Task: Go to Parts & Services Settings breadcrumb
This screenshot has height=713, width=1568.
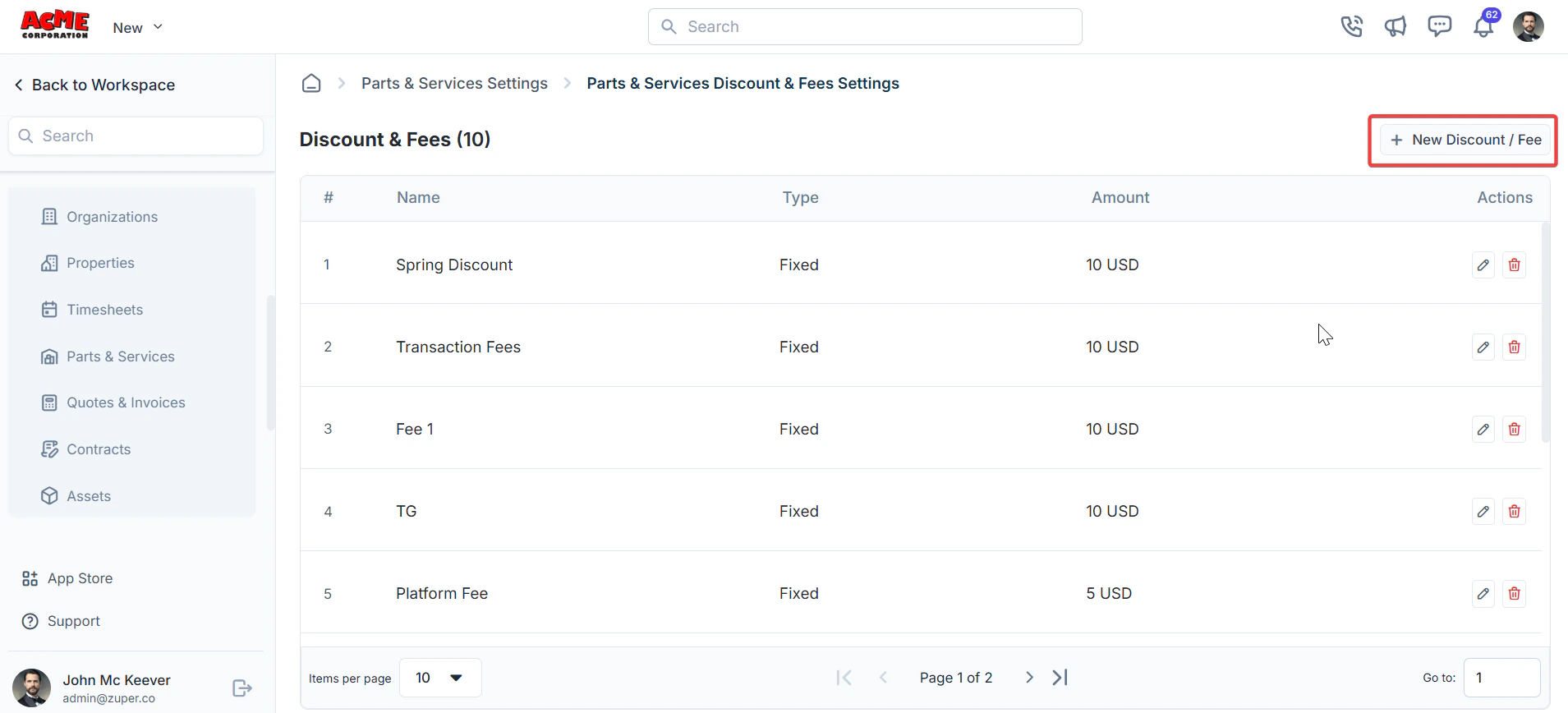Action: click(454, 83)
